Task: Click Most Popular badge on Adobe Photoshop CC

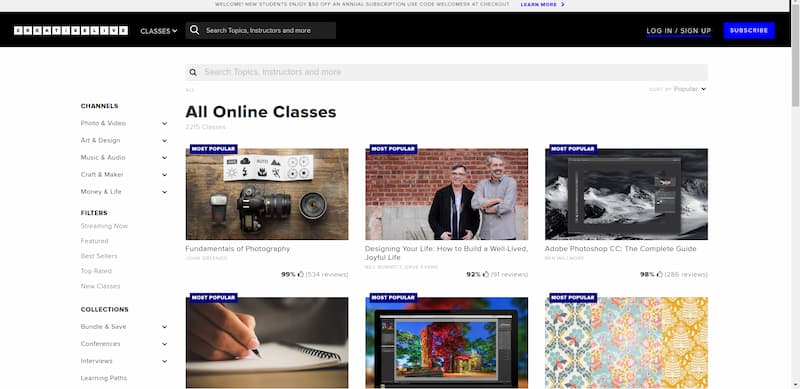Action: pos(573,149)
